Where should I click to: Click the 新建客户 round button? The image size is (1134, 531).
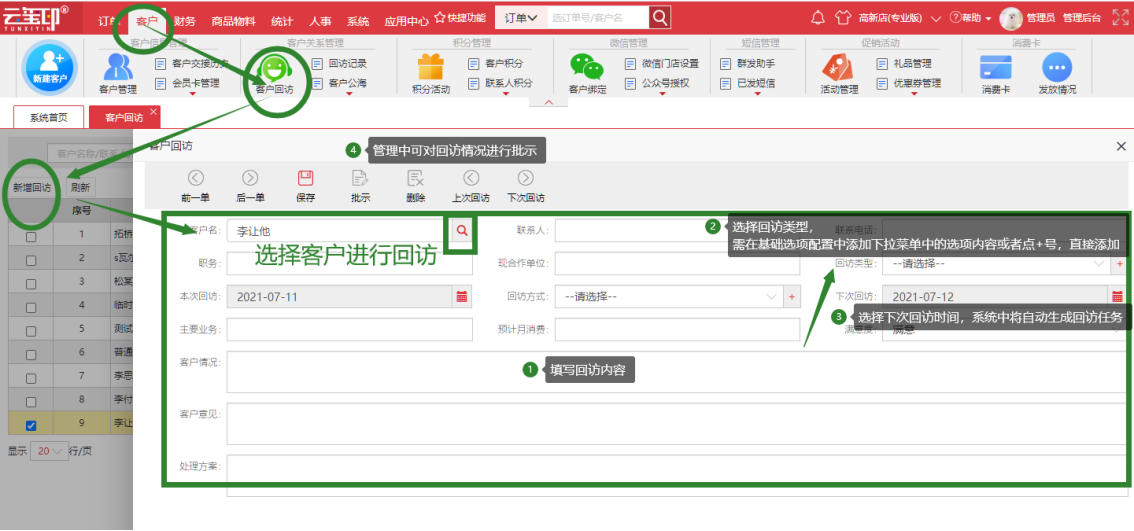point(50,69)
